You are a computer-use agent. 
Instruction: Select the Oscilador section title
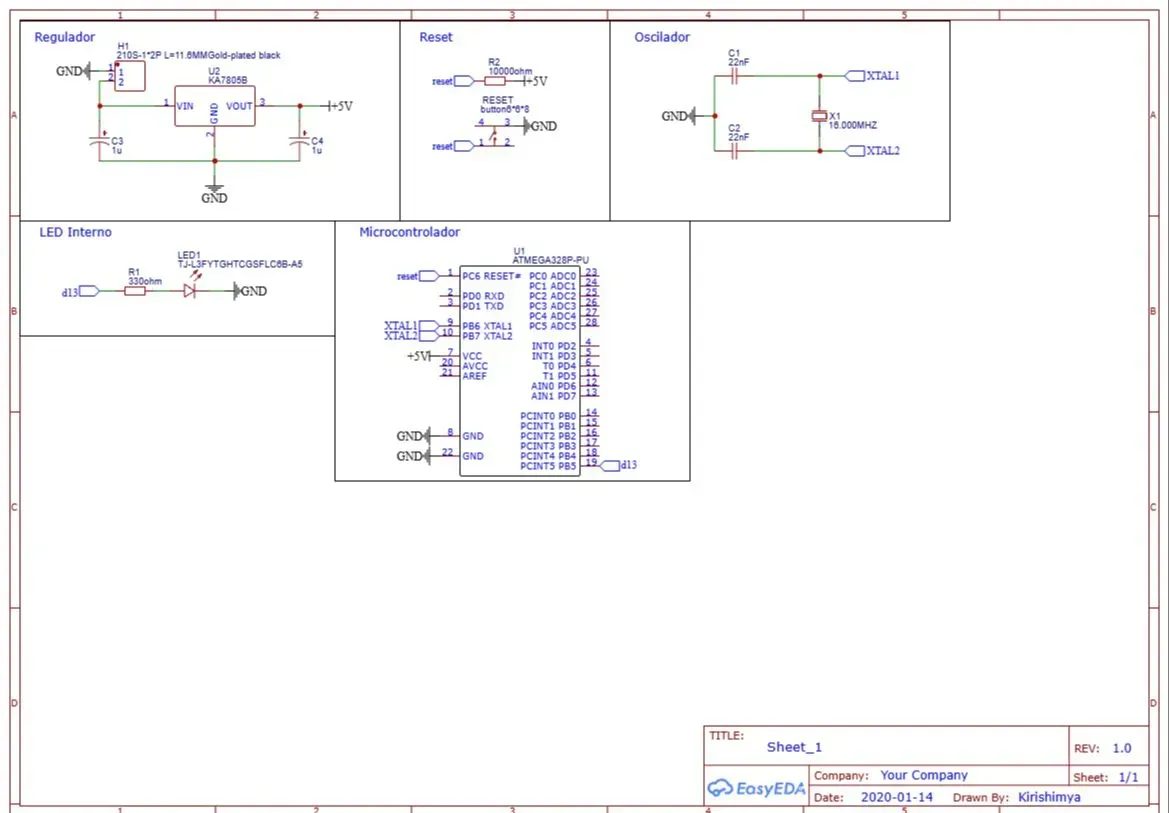(662, 37)
